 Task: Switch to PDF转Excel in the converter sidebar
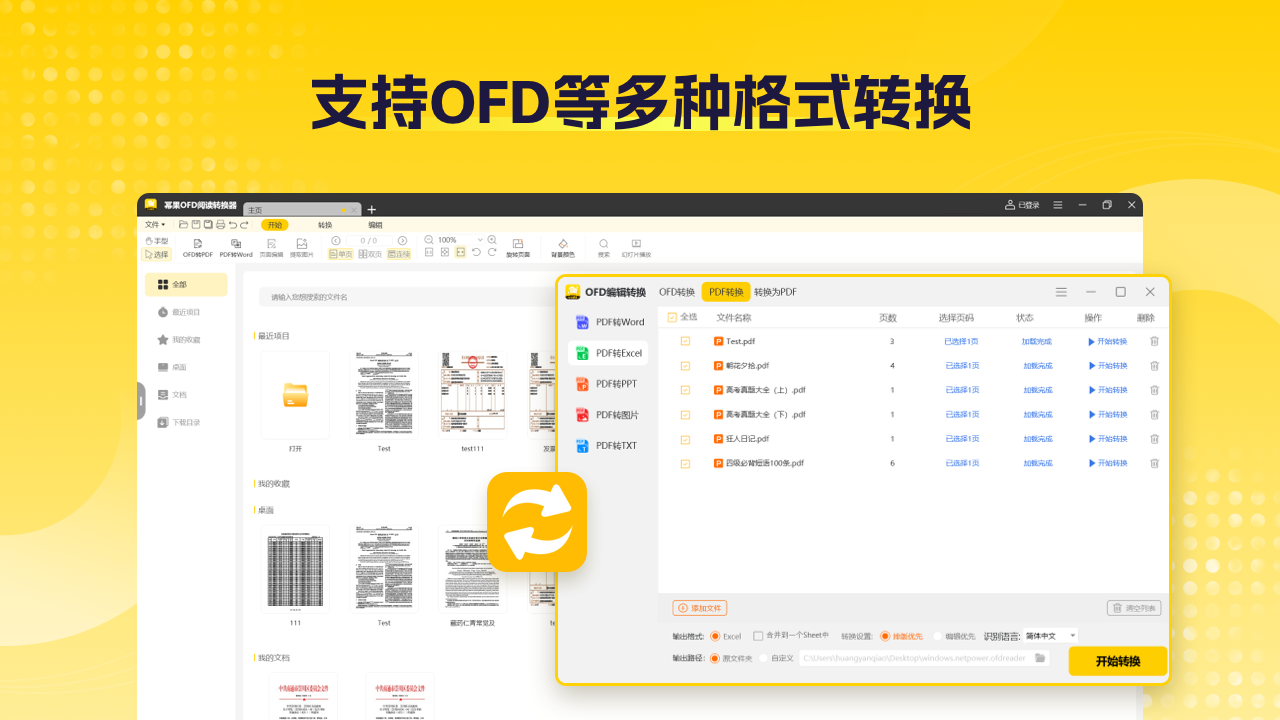point(610,352)
